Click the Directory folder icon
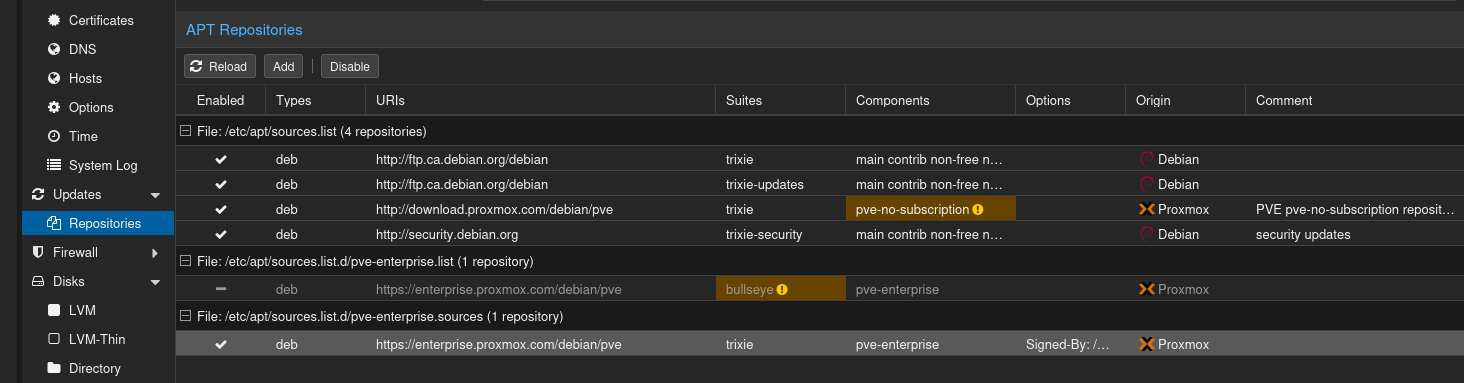This screenshot has width=1464, height=383. point(54,368)
